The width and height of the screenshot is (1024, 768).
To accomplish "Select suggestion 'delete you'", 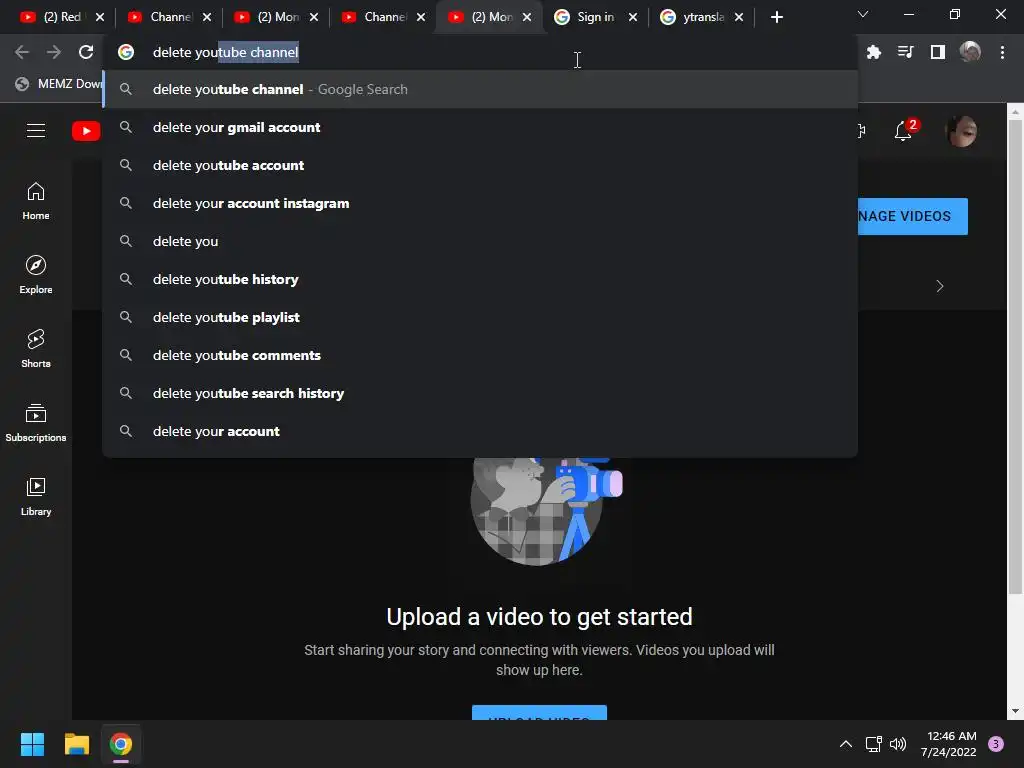I will 480,241.
